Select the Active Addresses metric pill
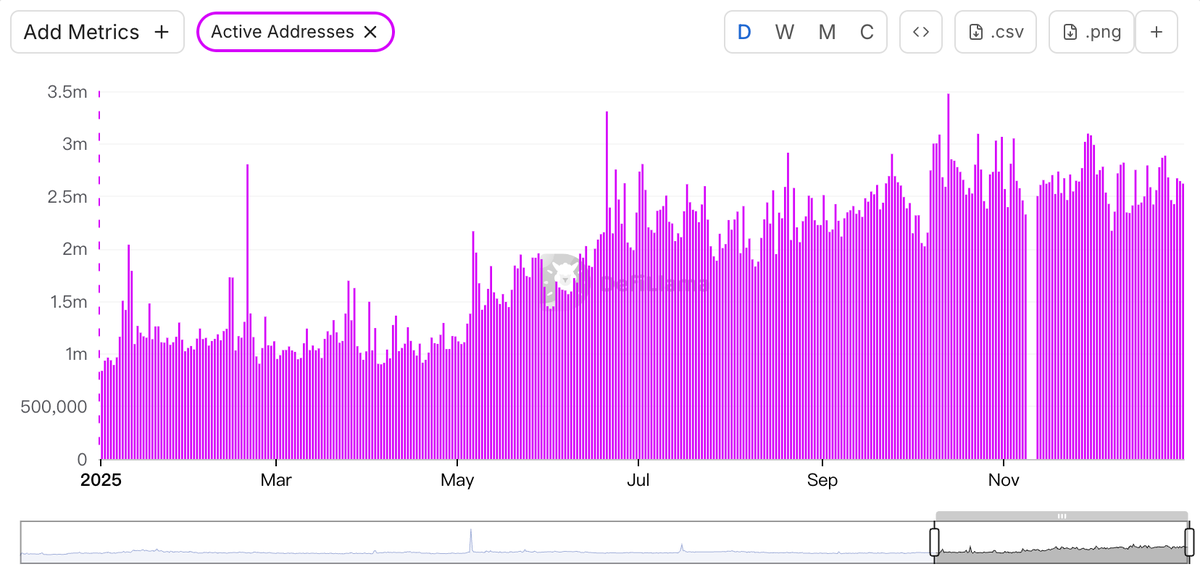 pos(282,32)
